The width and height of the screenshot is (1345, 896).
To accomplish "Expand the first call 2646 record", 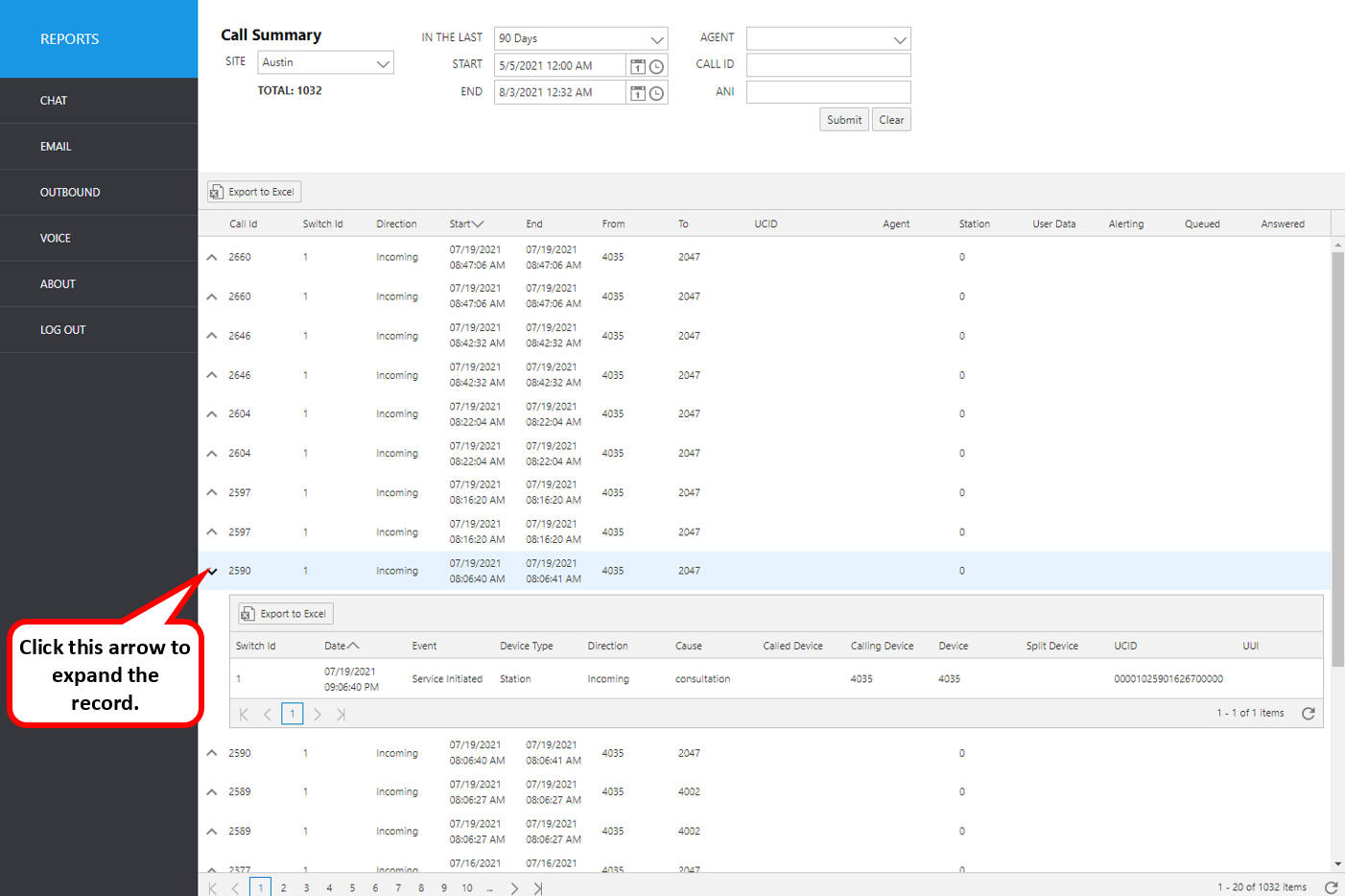I will tap(212, 336).
